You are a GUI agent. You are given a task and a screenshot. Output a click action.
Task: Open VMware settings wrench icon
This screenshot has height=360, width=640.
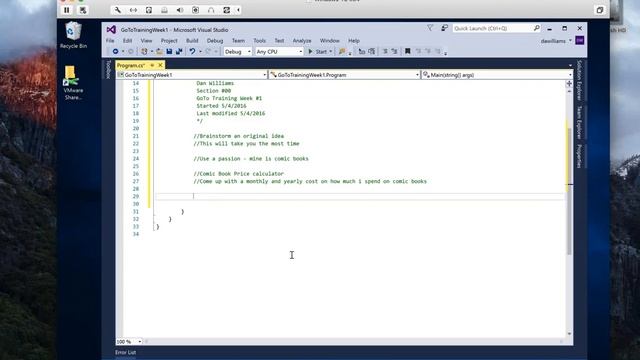pos(118,10)
